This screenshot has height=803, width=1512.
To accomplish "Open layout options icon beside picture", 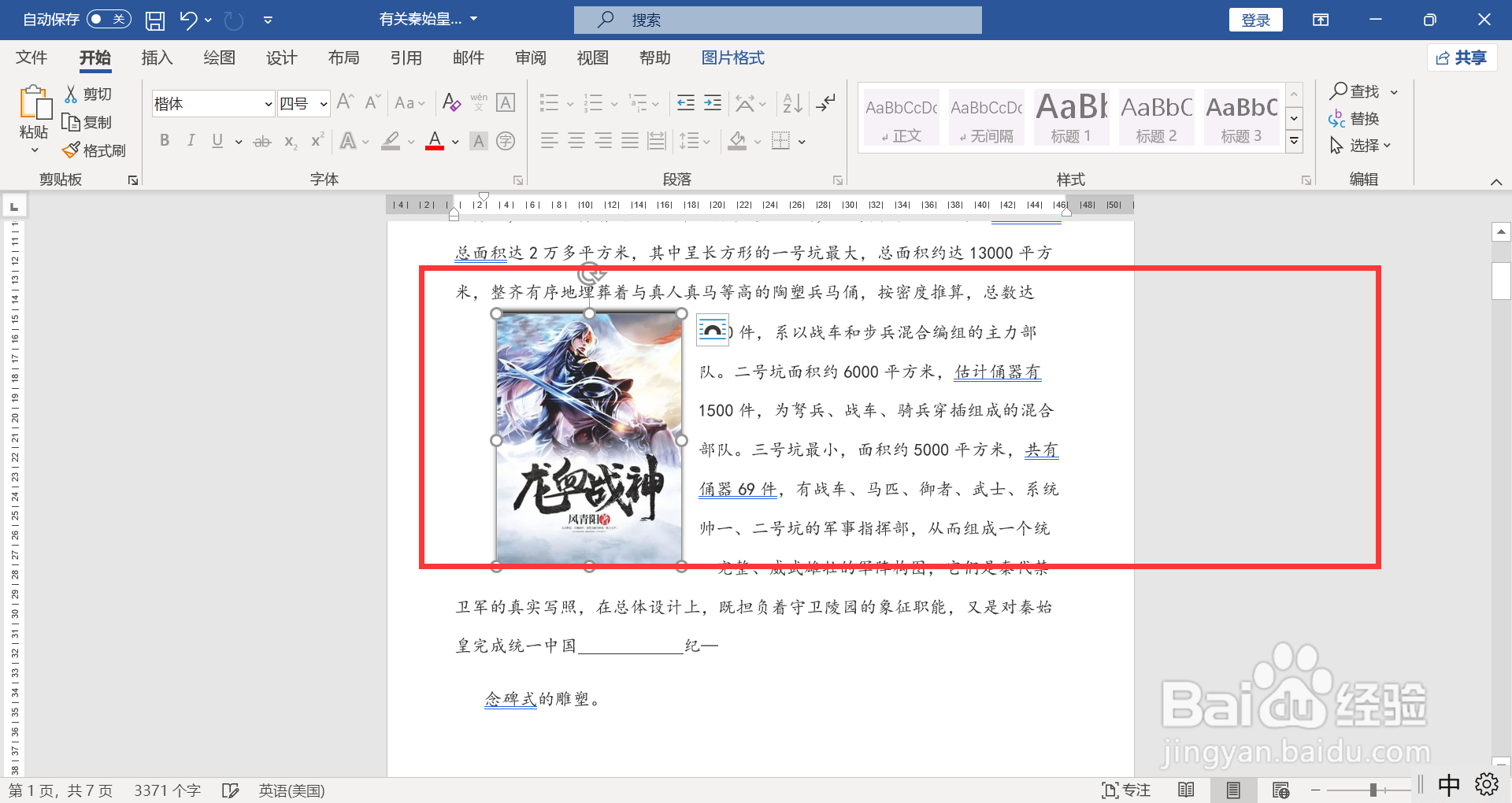I will click(713, 330).
